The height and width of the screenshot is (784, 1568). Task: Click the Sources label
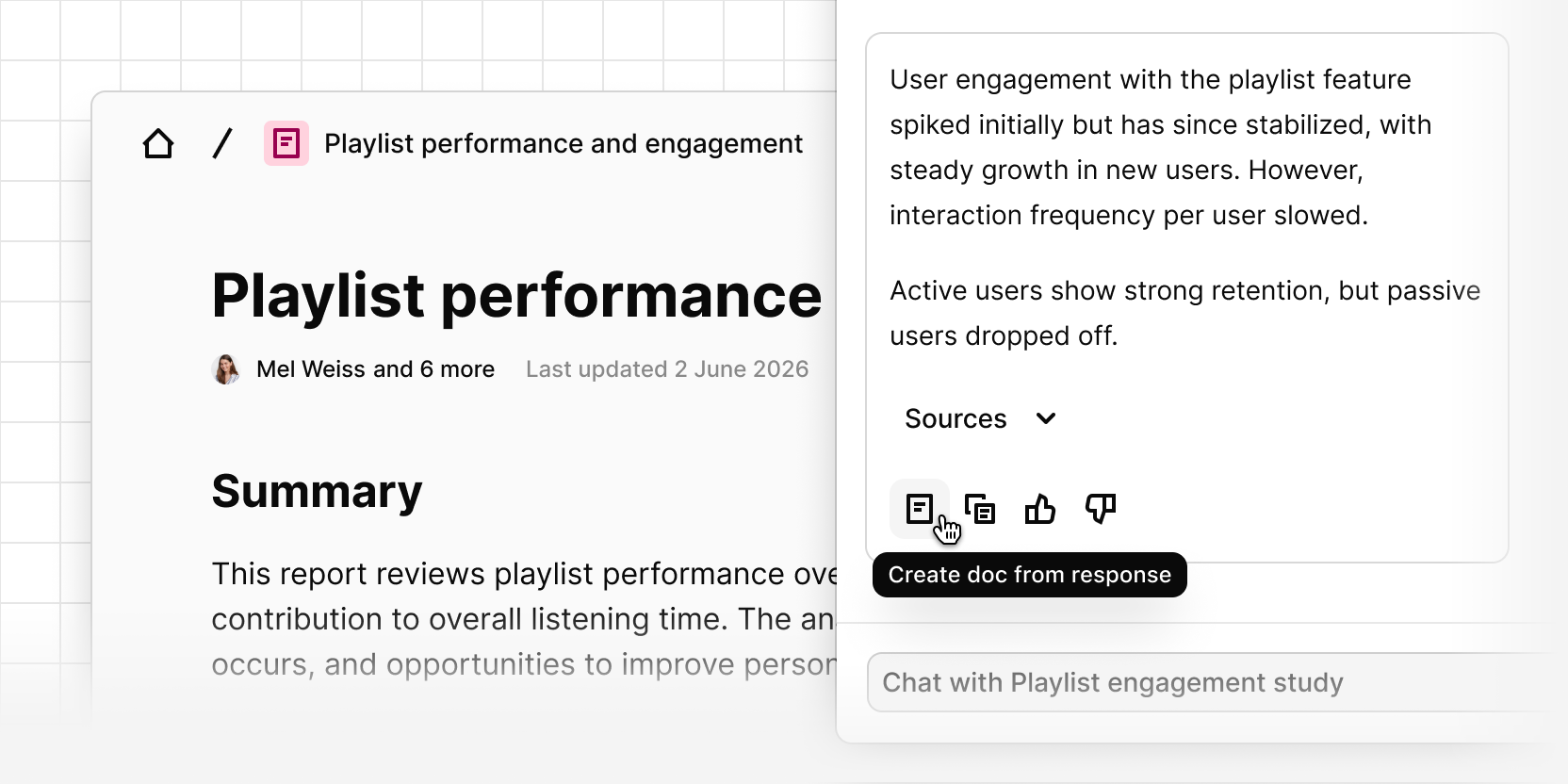pos(955,418)
